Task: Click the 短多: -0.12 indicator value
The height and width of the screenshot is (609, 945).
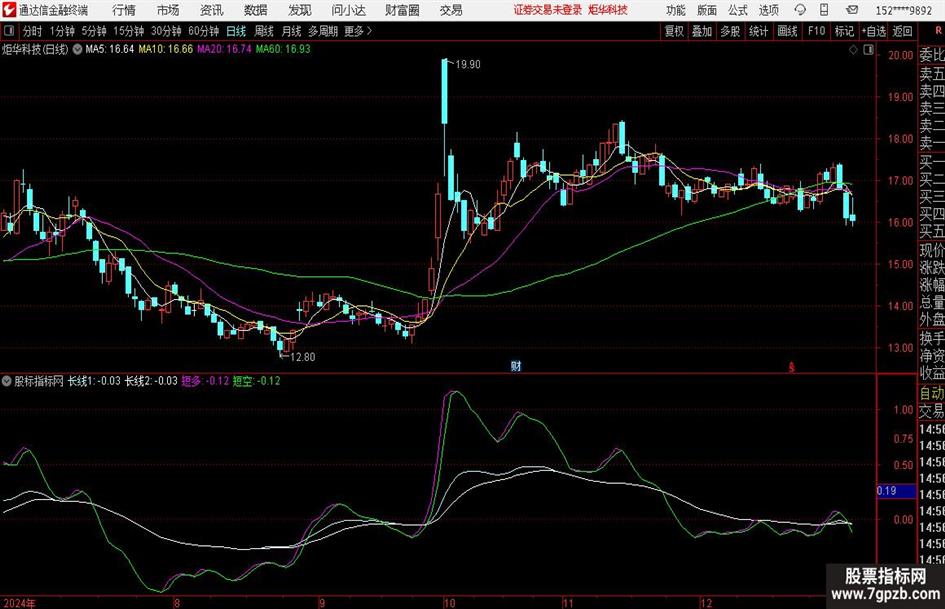Action: (x=205, y=381)
